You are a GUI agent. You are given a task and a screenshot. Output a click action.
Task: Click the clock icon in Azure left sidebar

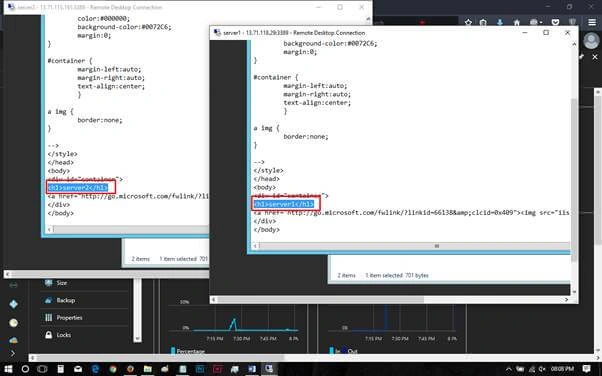coord(13,323)
